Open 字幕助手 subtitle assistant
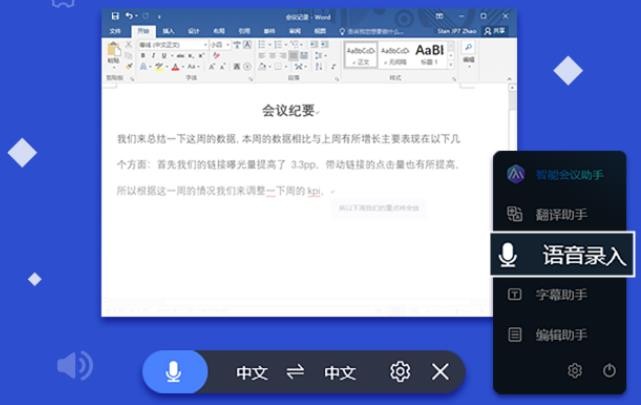 point(558,295)
